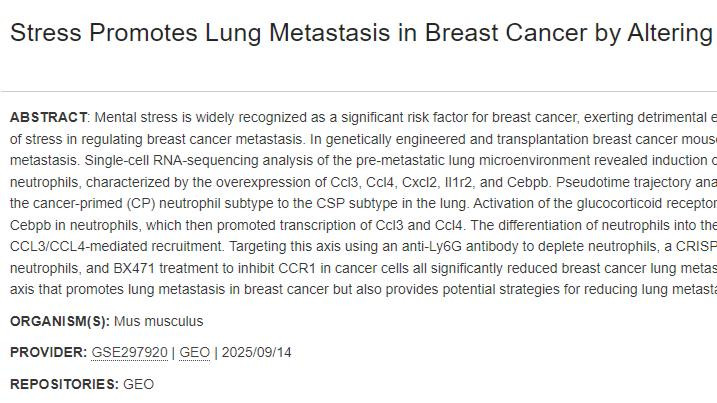This screenshot has height=403, width=717.
Task: Click the article title heading
Action: tap(360, 32)
